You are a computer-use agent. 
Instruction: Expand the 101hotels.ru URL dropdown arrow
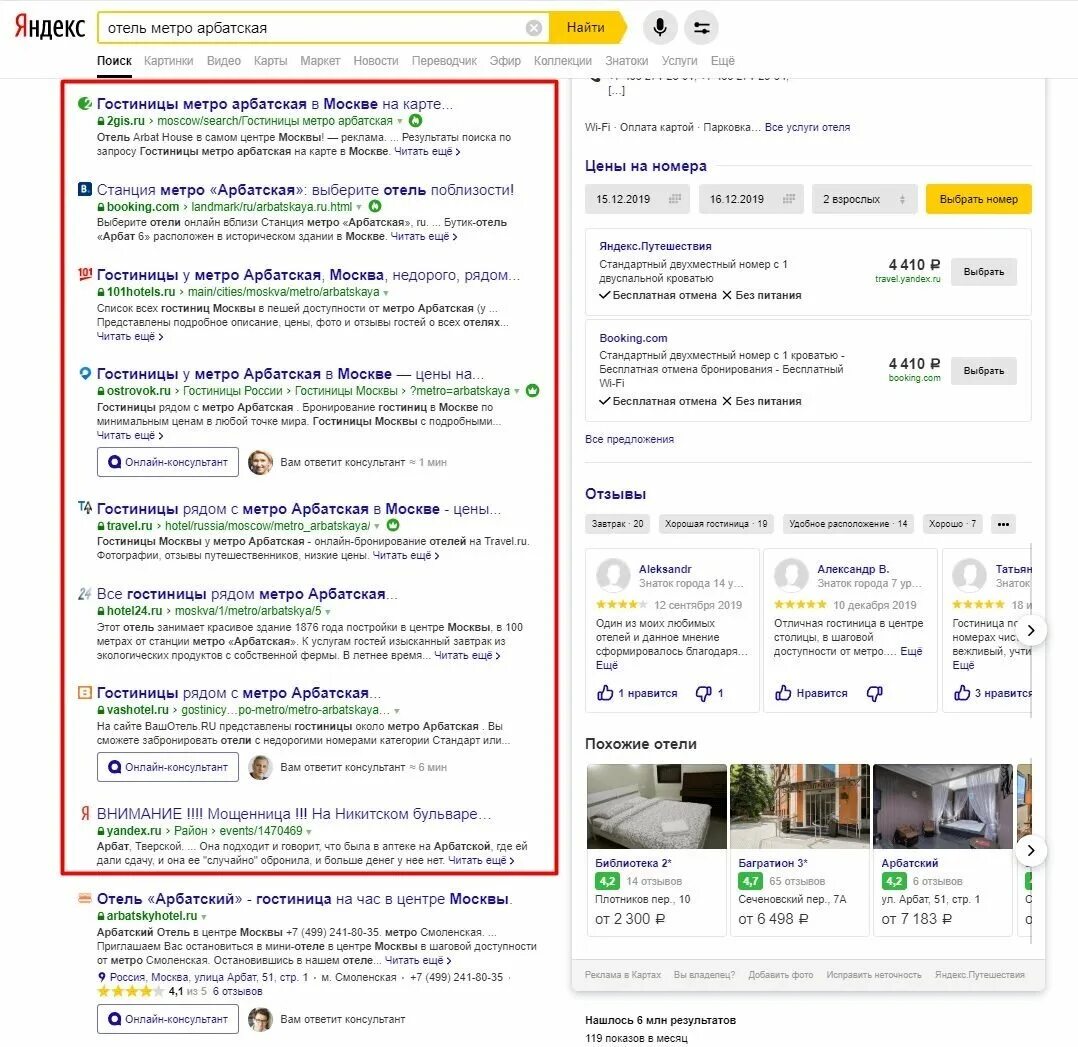coord(386,293)
